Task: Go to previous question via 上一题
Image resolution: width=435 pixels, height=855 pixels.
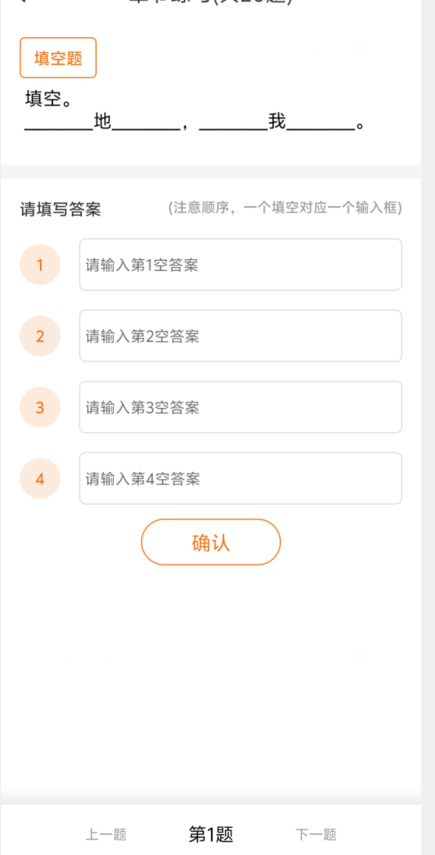Action: pos(106,834)
